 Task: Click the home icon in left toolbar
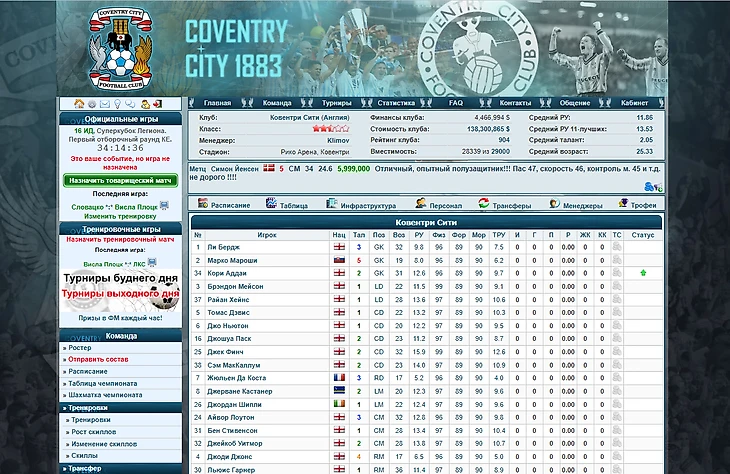pos(78,104)
